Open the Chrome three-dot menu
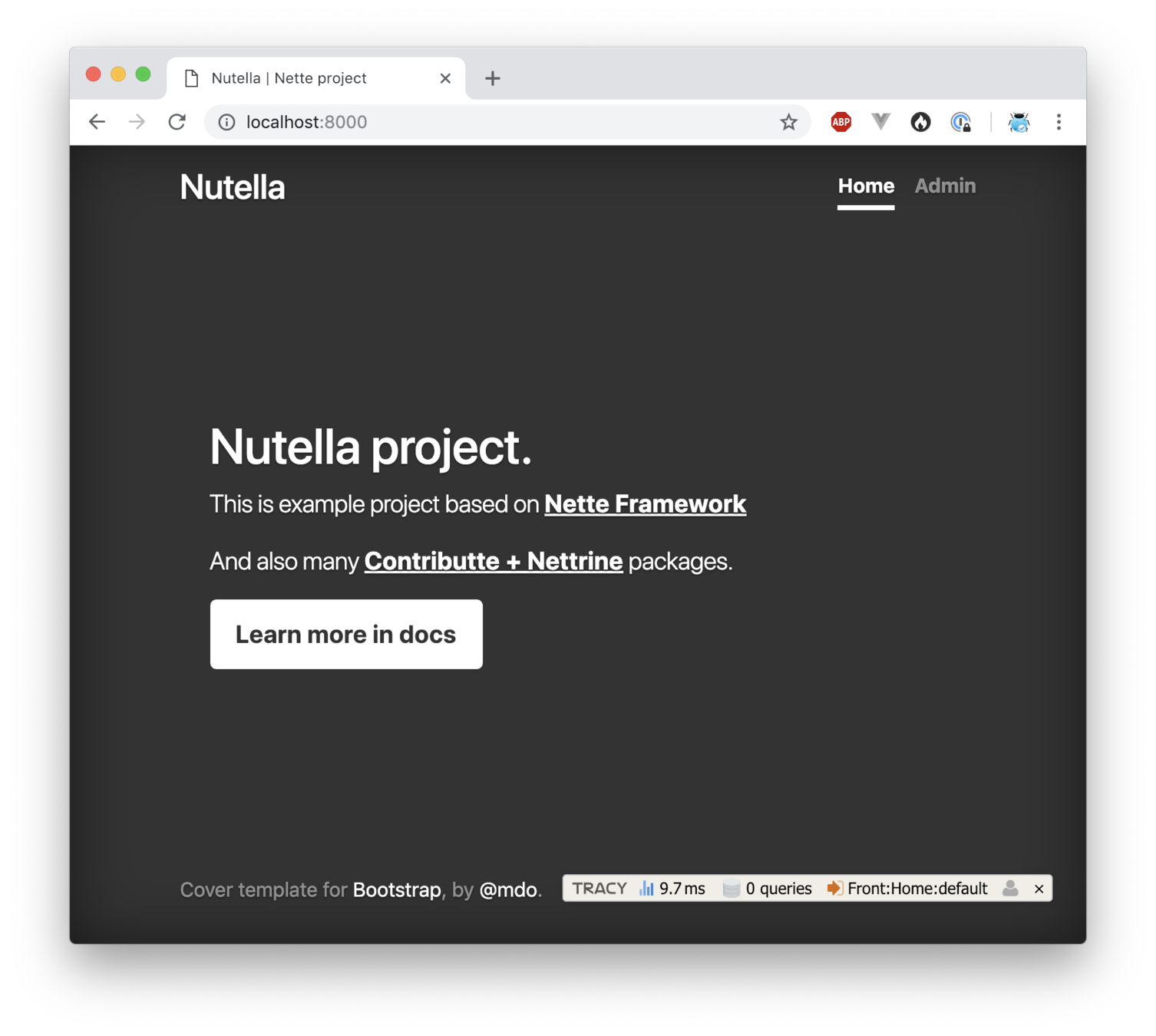The height and width of the screenshot is (1036, 1156). pyautogui.click(x=1059, y=122)
